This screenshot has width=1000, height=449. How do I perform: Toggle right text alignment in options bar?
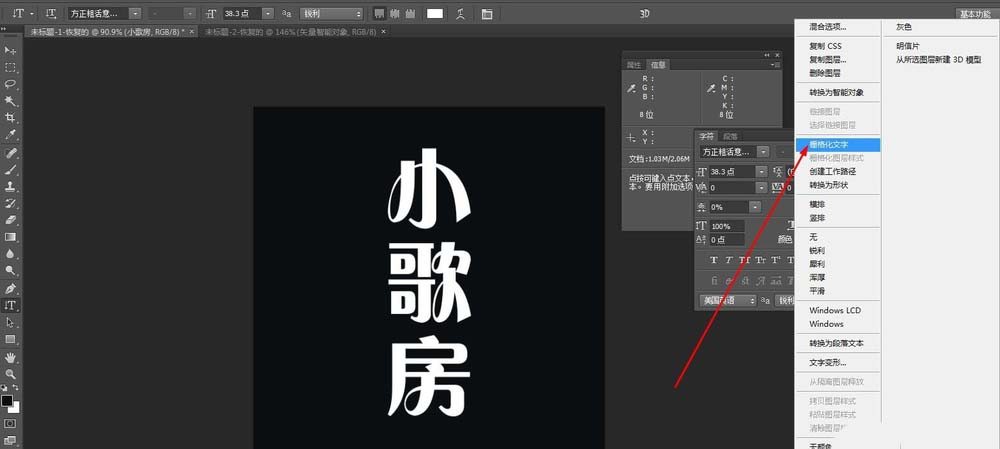[409, 14]
